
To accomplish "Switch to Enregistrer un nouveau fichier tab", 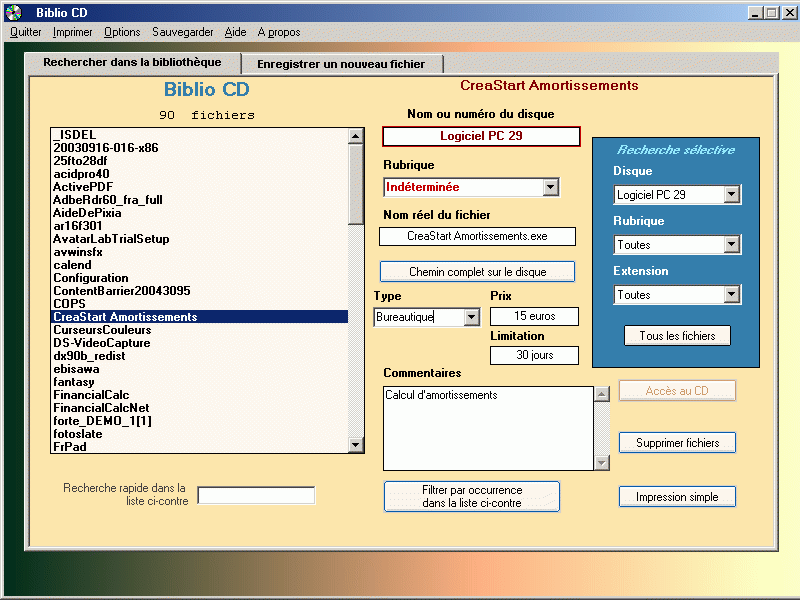I will click(341, 64).
